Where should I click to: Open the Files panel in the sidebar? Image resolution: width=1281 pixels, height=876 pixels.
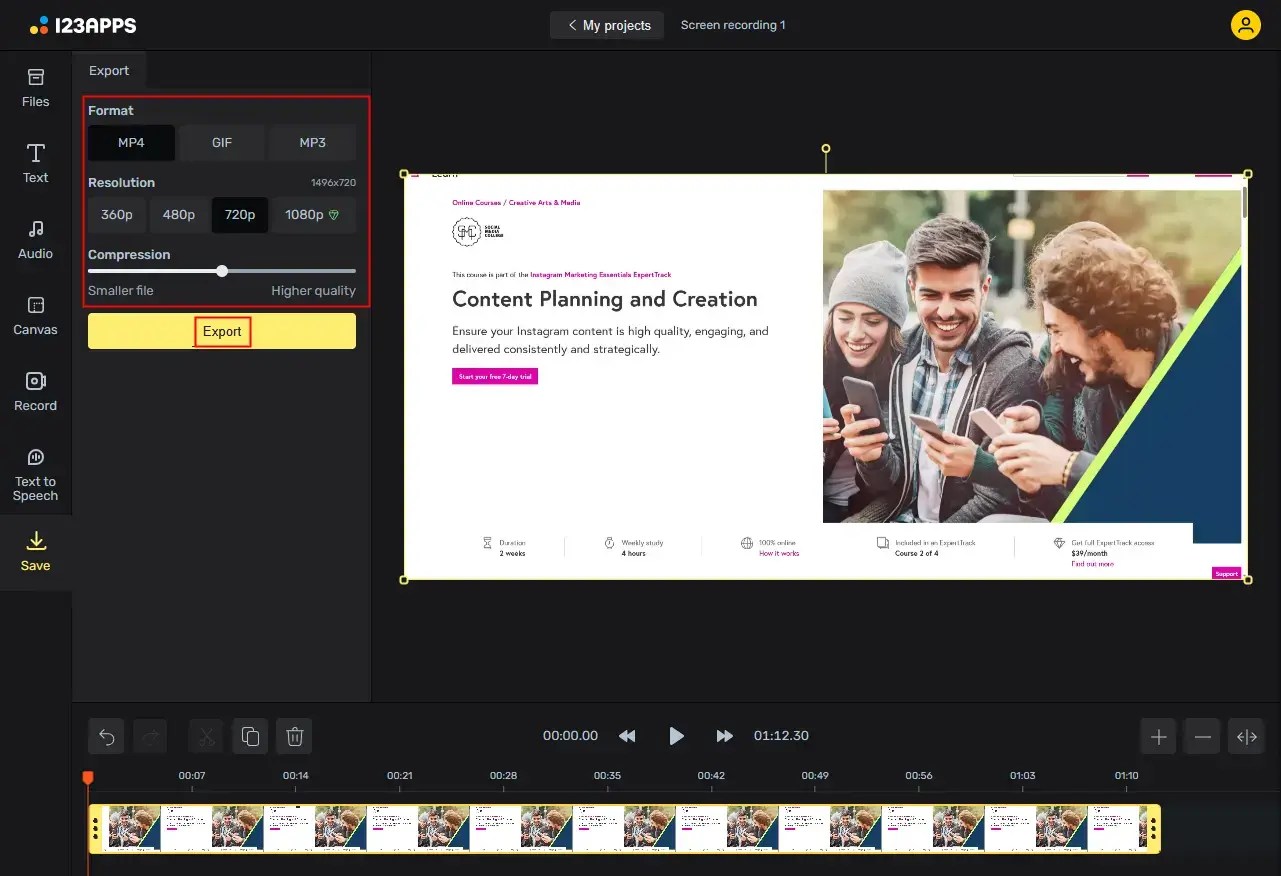point(35,88)
